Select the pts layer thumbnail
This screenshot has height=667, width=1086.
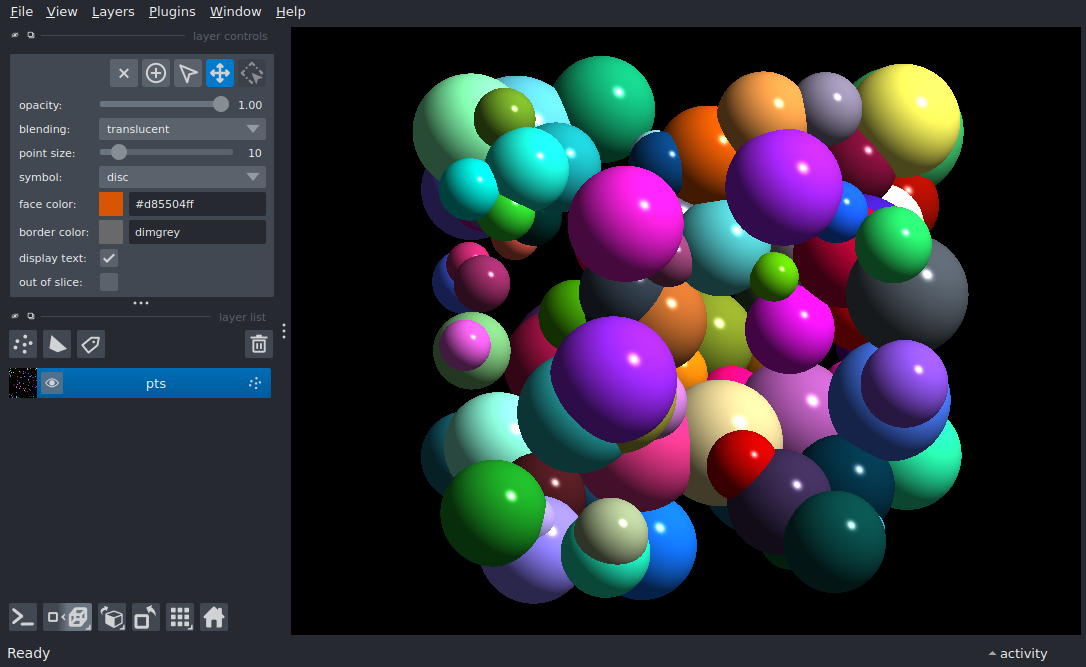coord(23,383)
